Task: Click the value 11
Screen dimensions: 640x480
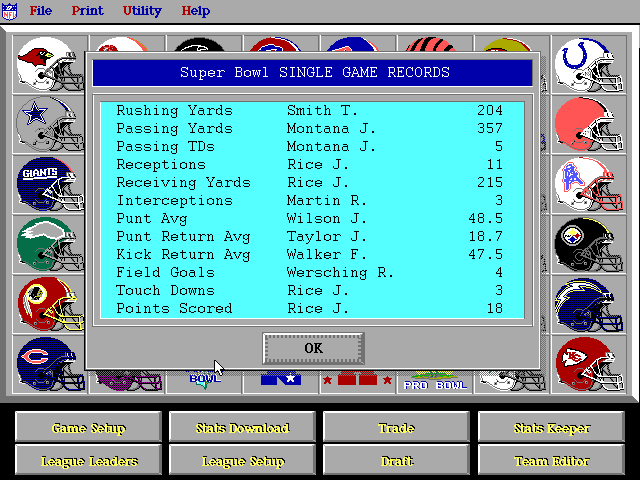Action: (x=494, y=164)
